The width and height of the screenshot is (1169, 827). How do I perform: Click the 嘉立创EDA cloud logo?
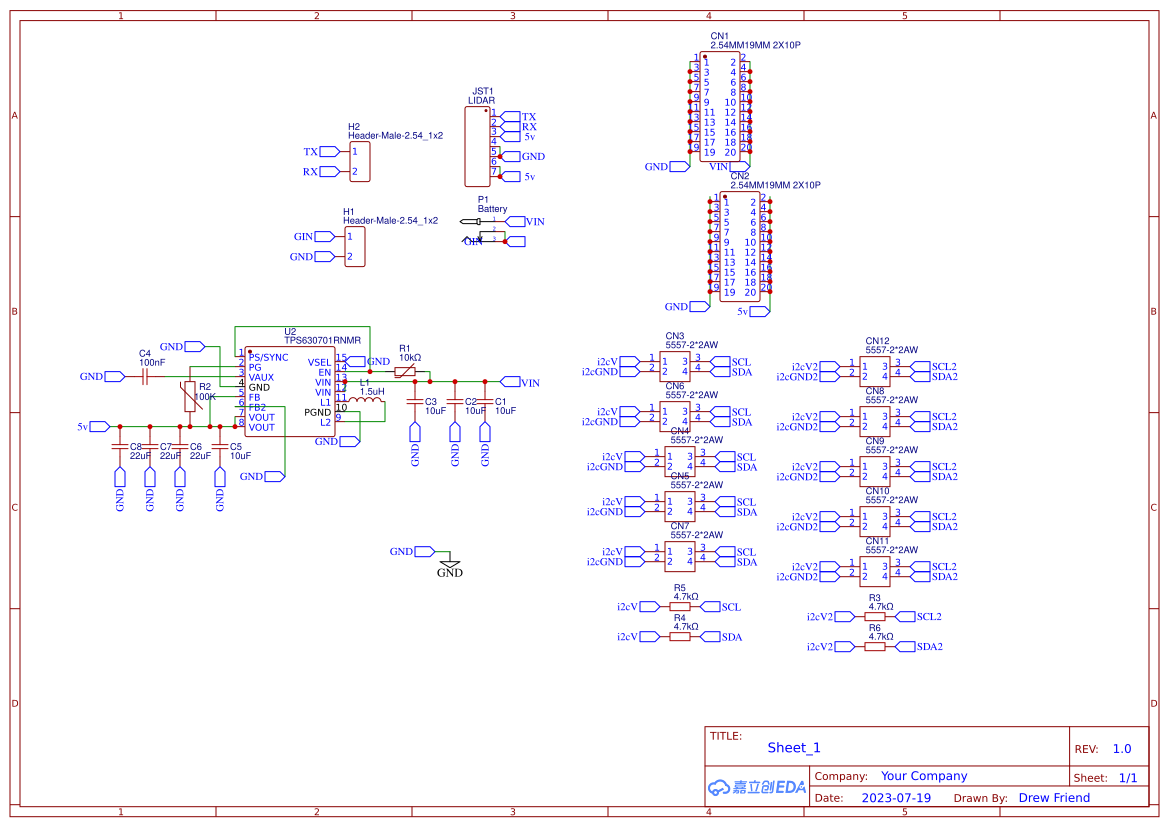755,788
